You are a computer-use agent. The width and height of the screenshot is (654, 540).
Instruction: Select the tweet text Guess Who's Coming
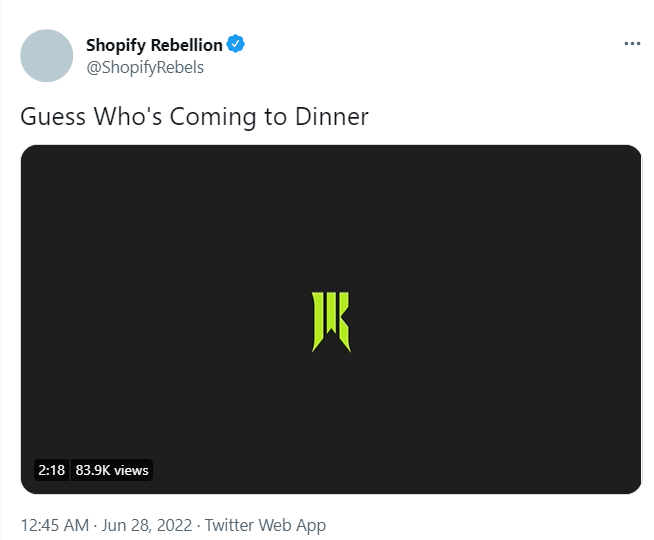point(138,116)
